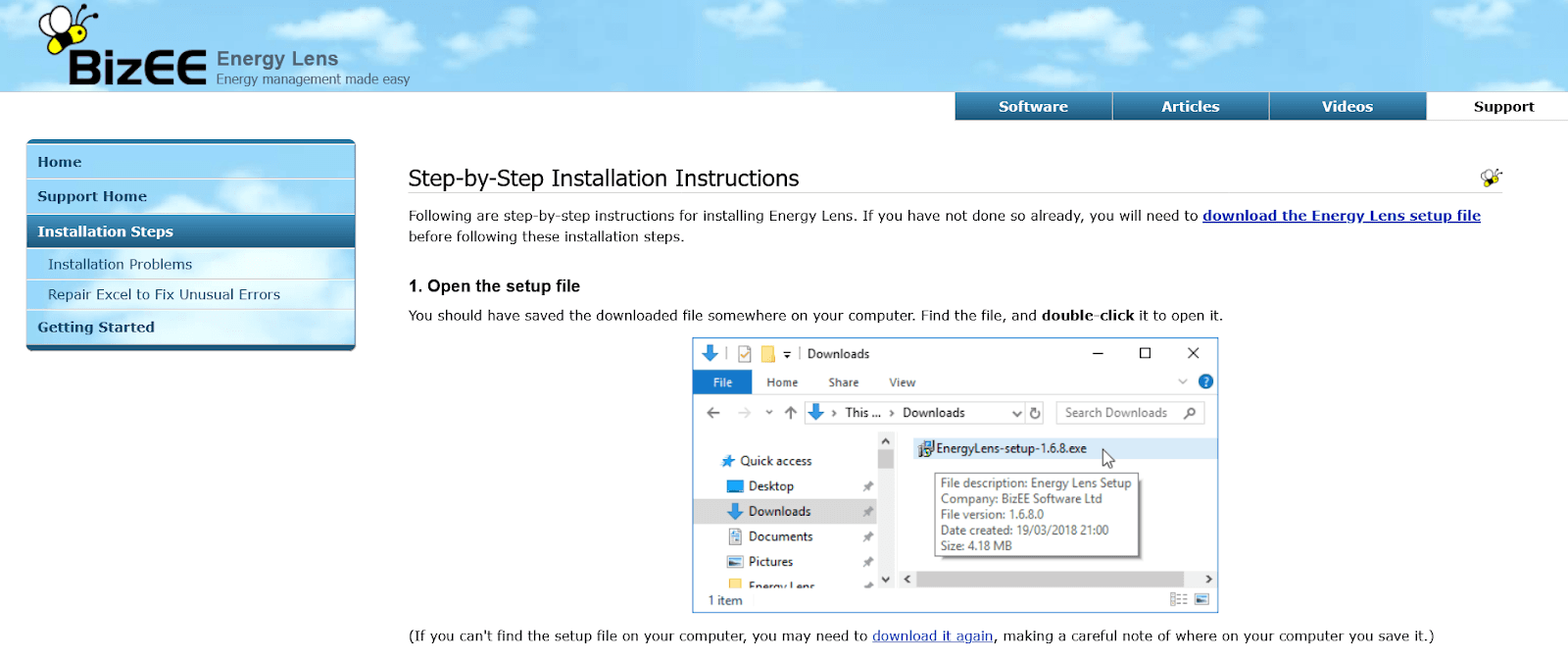Switch to details view in status bar
The image size is (1568, 661).
pos(1178,599)
